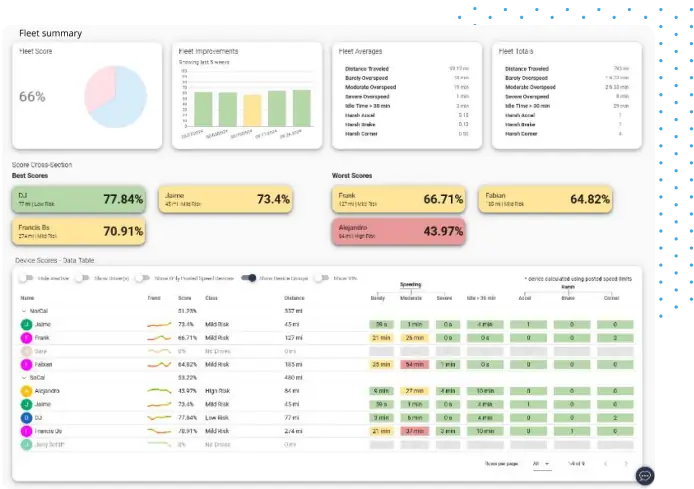Go to next page using arrow
This screenshot has height=489, width=694.
click(627, 464)
